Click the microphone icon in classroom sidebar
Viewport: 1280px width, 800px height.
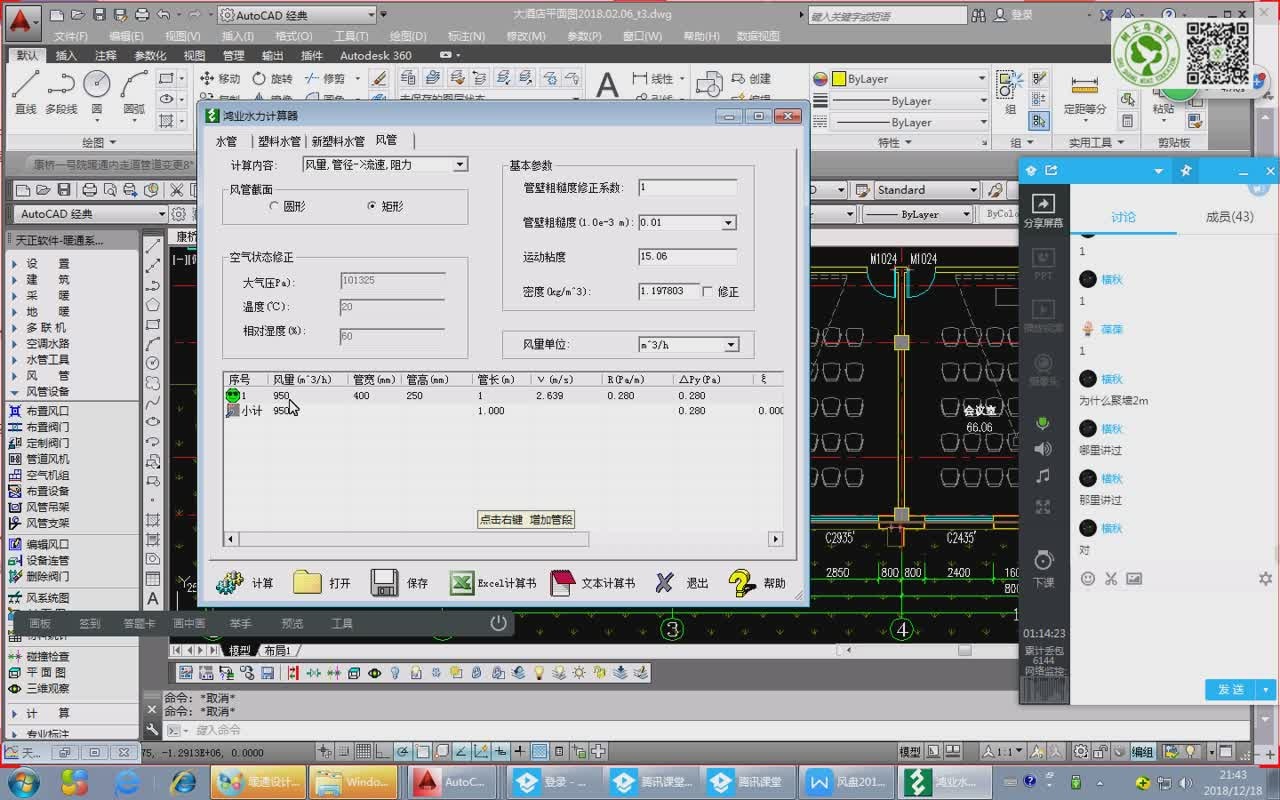[x=1043, y=423]
